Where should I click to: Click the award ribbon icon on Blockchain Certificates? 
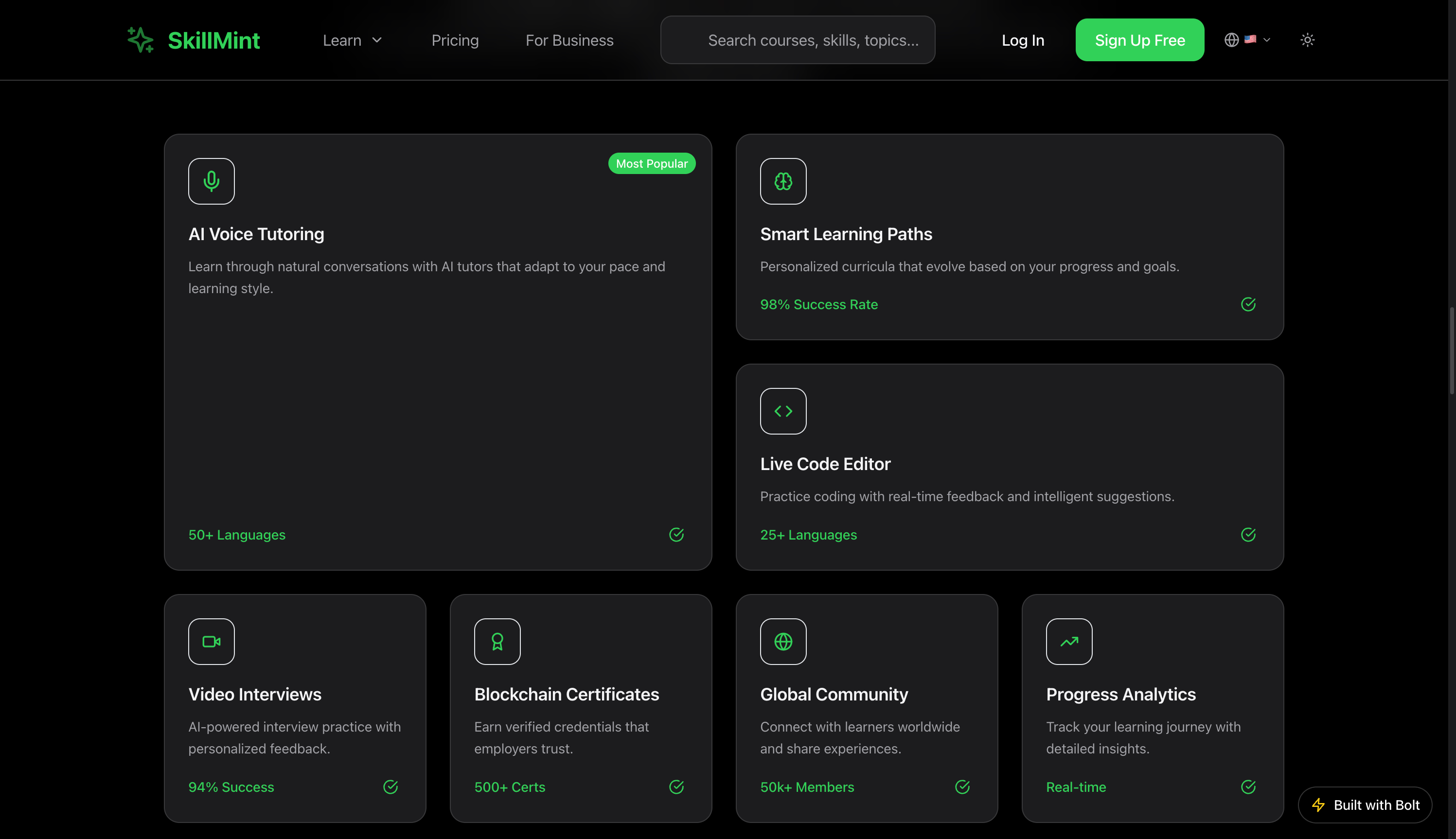[497, 641]
